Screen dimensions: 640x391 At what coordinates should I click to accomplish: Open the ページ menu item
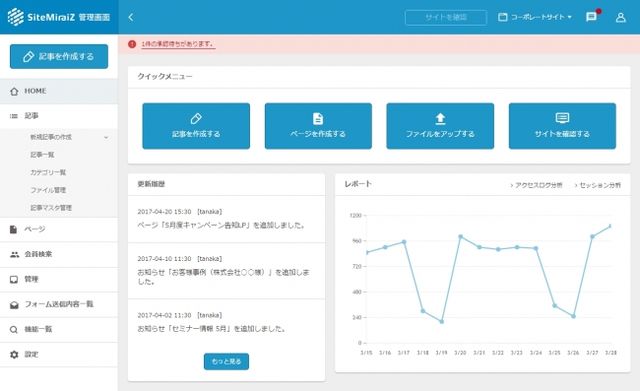point(59,229)
